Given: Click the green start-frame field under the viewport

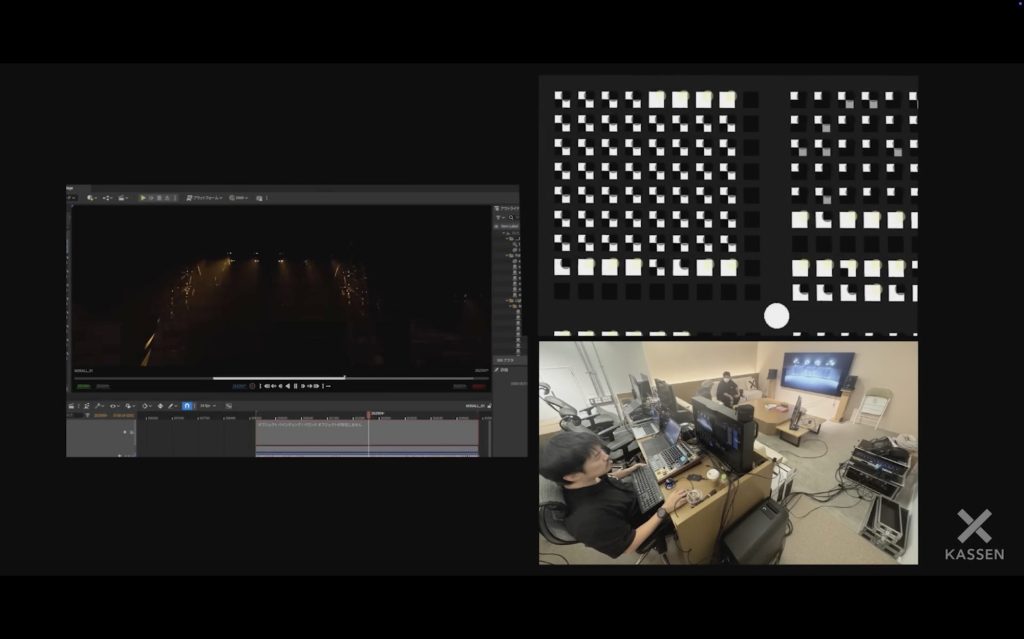Looking at the screenshot, I should pos(84,386).
